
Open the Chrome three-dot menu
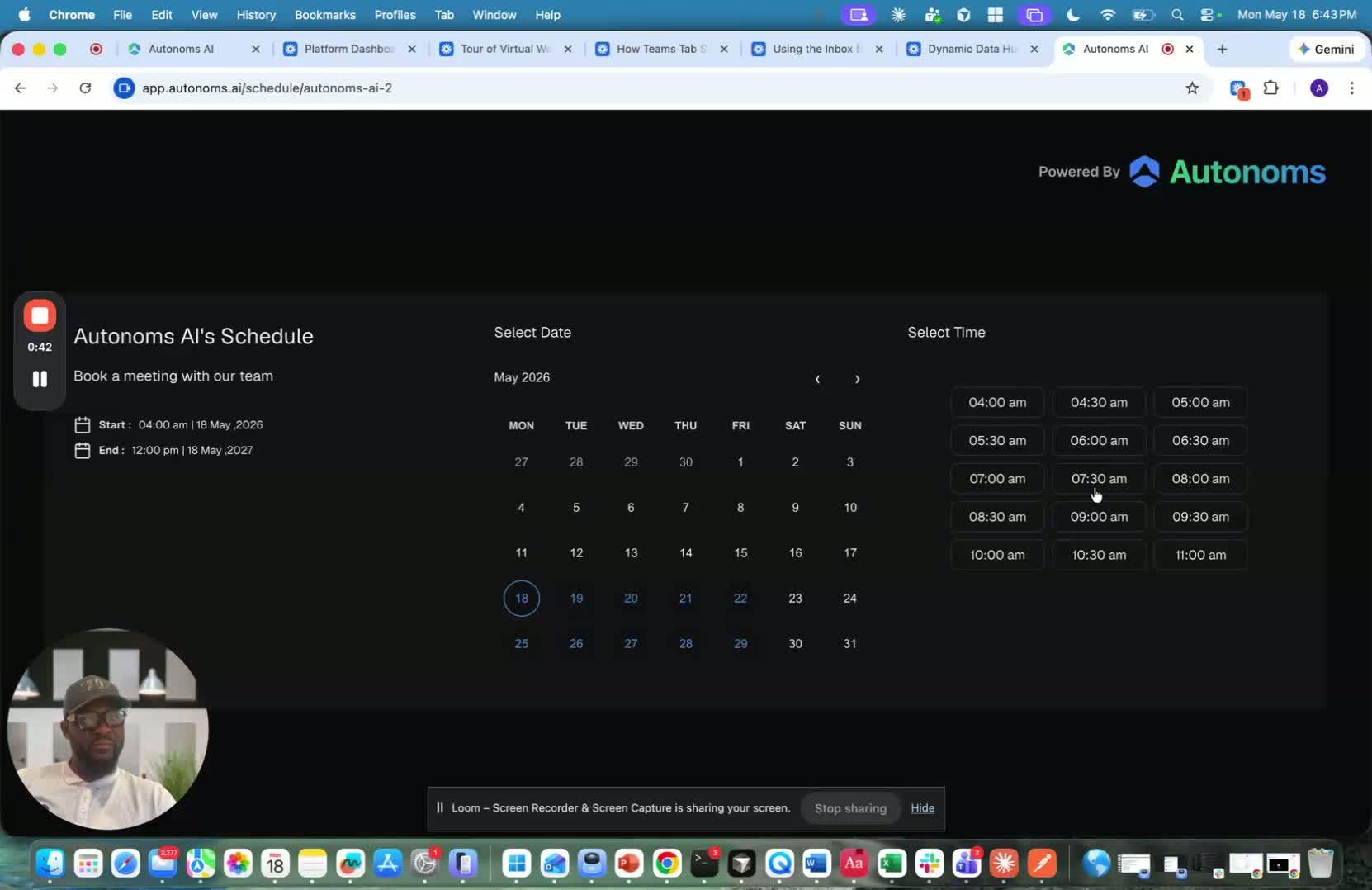point(1351,88)
